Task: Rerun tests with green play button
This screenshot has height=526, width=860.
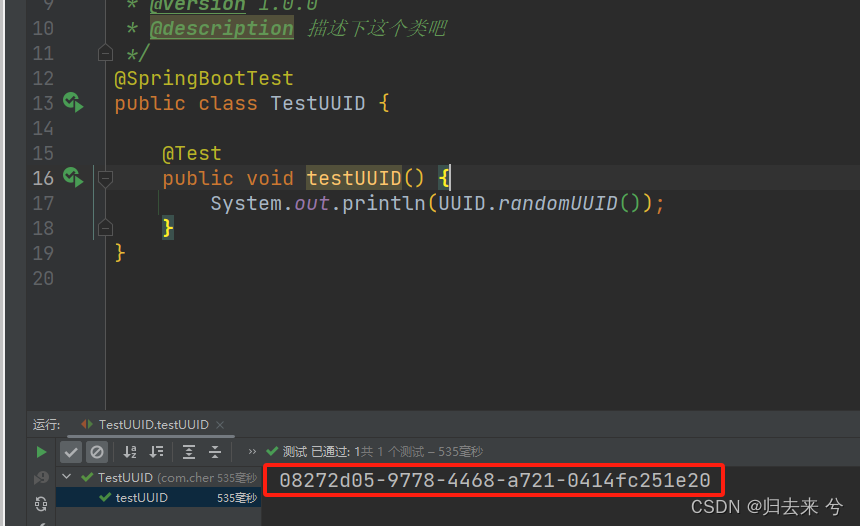Action: (x=41, y=452)
